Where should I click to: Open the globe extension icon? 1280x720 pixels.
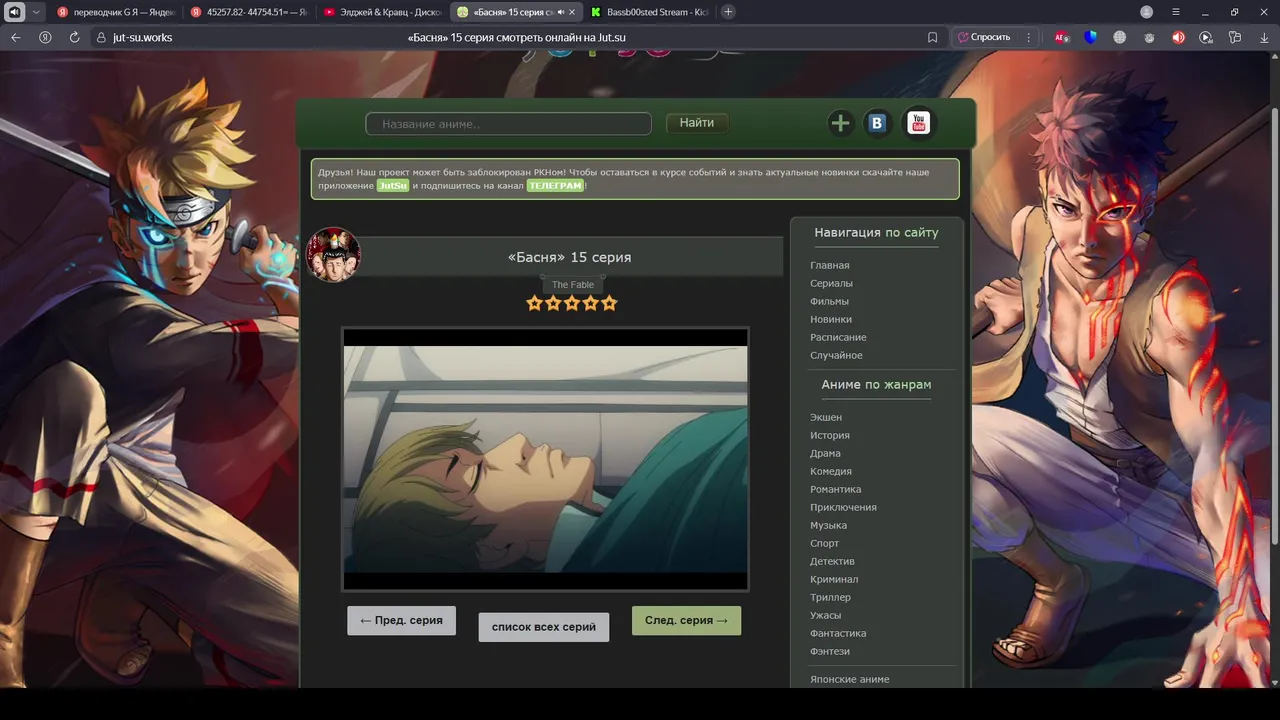click(1119, 37)
